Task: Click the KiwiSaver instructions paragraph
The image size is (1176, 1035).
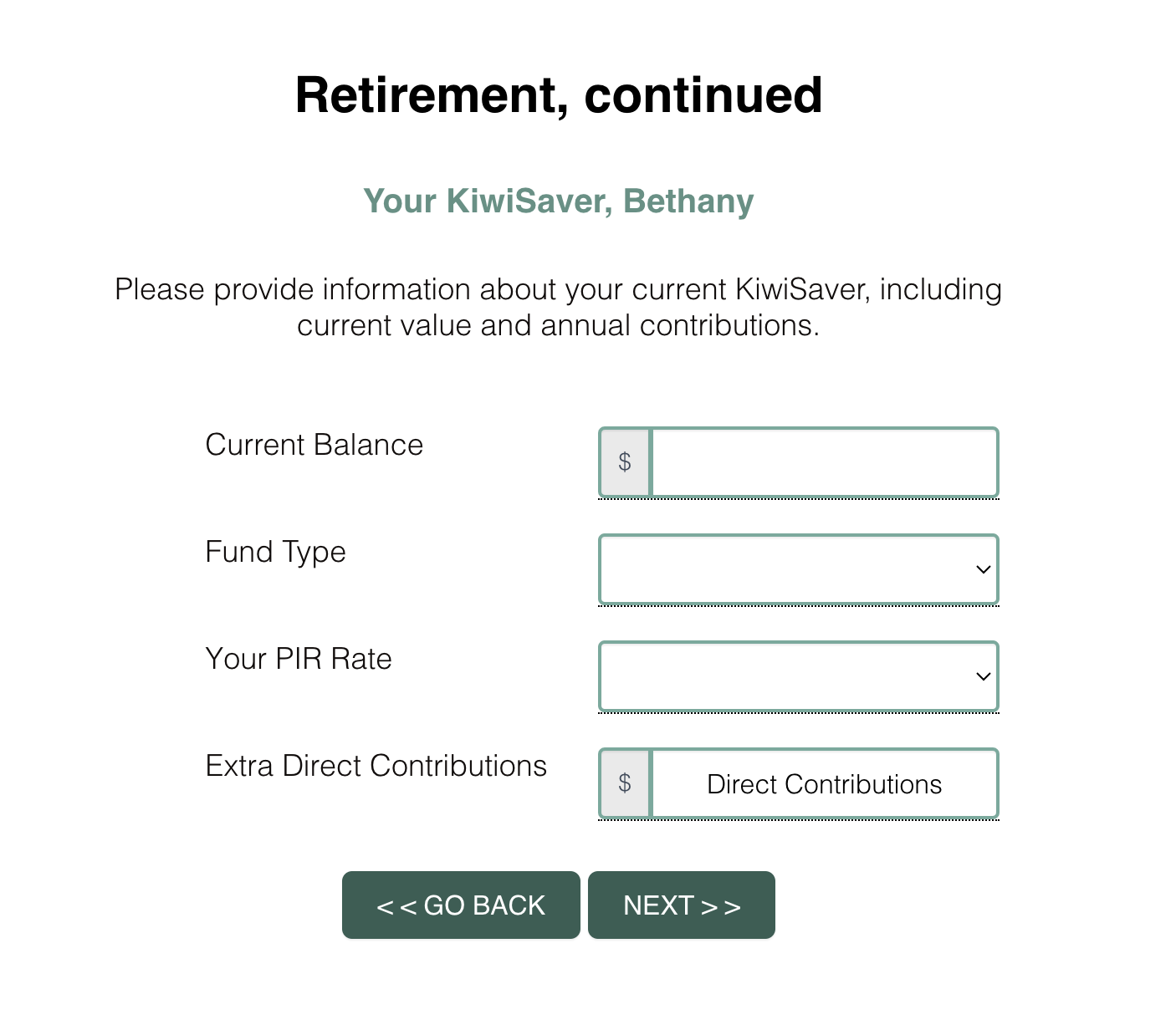Action: pyautogui.click(x=559, y=307)
